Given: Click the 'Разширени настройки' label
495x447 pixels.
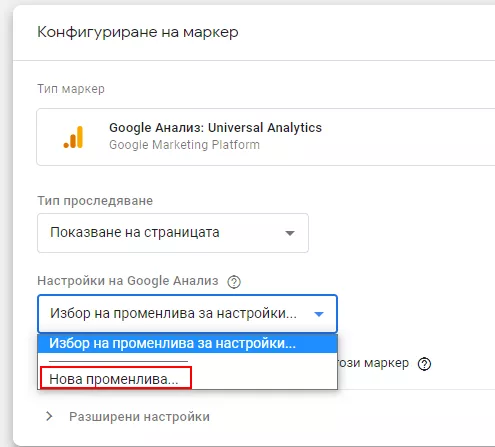Looking at the screenshot, I should 139,417.
